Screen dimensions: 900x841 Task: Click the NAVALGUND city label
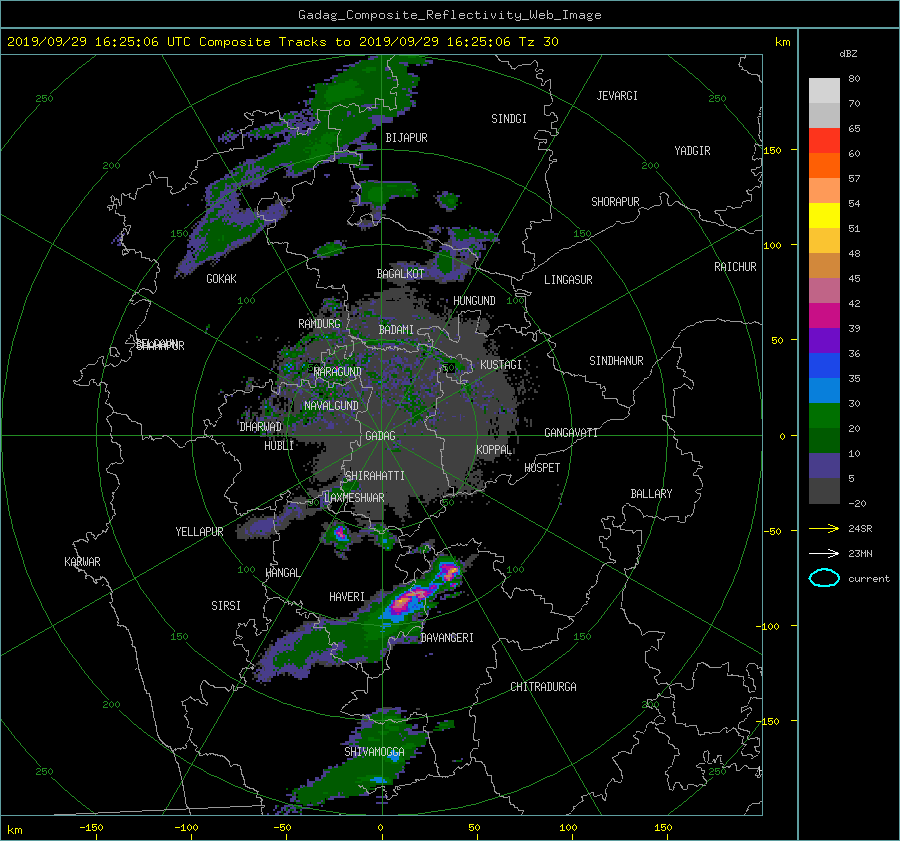pyautogui.click(x=331, y=405)
